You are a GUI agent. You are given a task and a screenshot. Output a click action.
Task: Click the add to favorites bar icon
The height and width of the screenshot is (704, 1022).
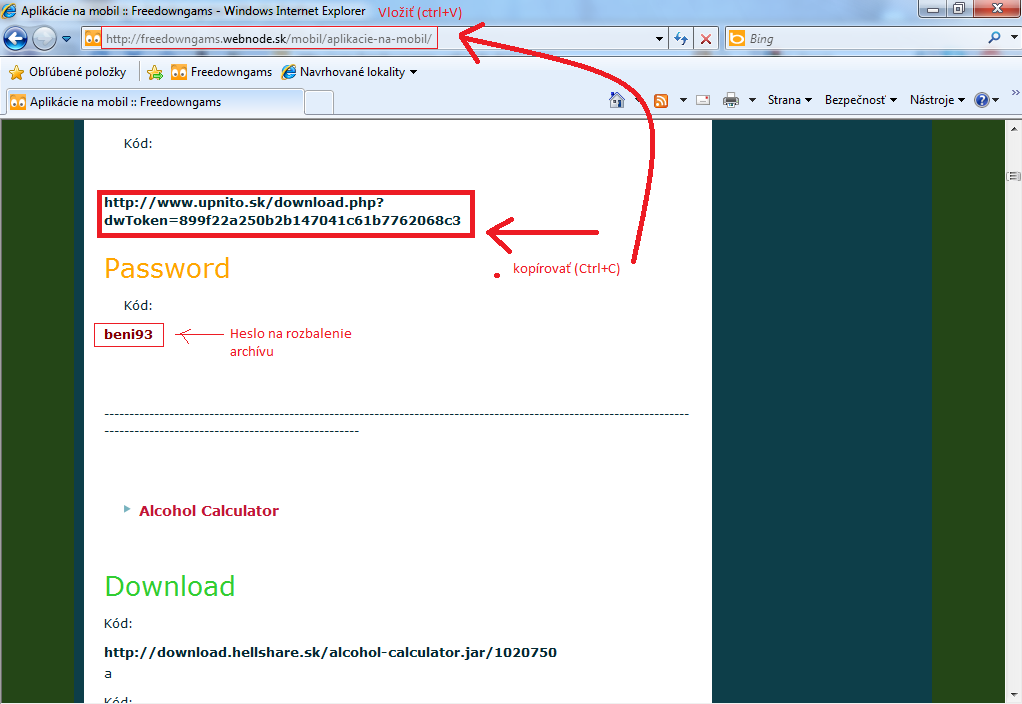click(x=155, y=72)
